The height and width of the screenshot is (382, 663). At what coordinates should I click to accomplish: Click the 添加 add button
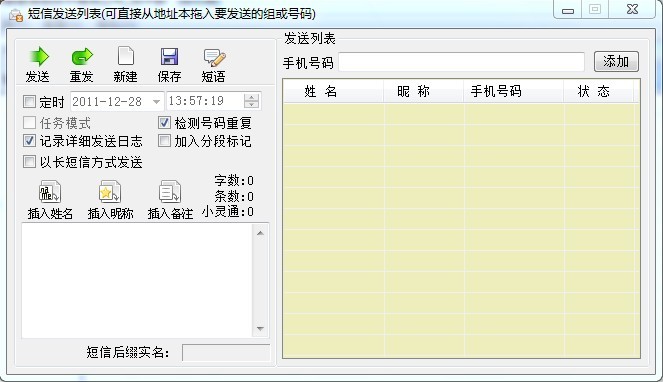point(616,62)
